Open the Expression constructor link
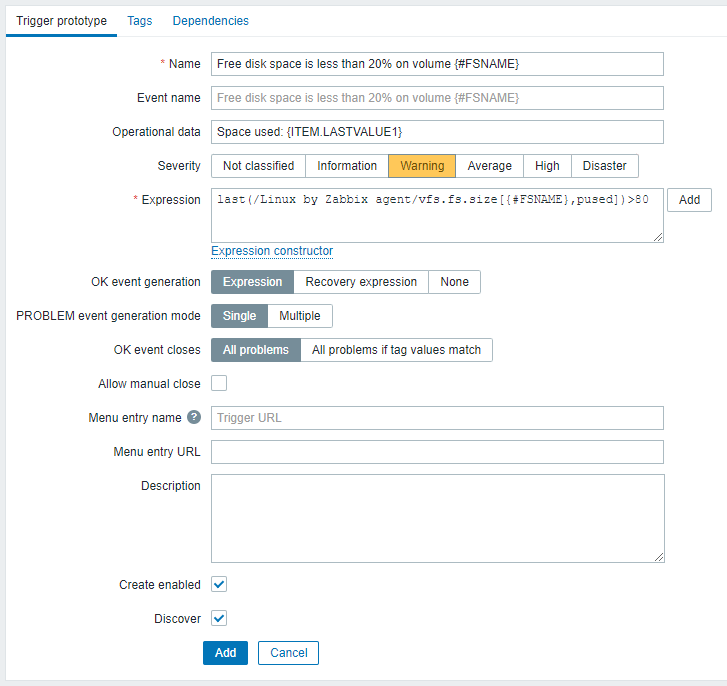This screenshot has width=727, height=686. pos(272,251)
